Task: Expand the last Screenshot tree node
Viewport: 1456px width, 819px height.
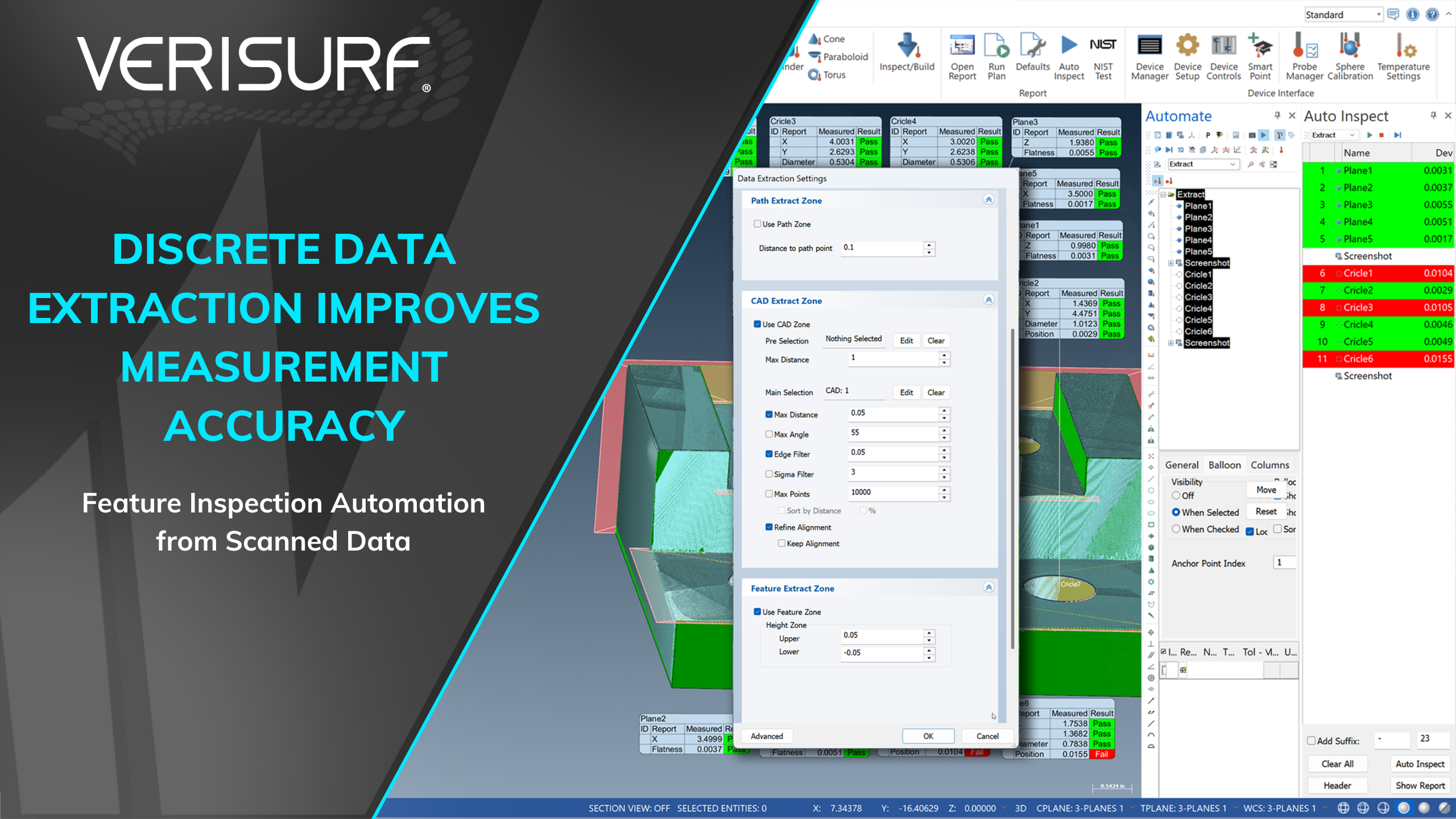Action: [x=1171, y=343]
